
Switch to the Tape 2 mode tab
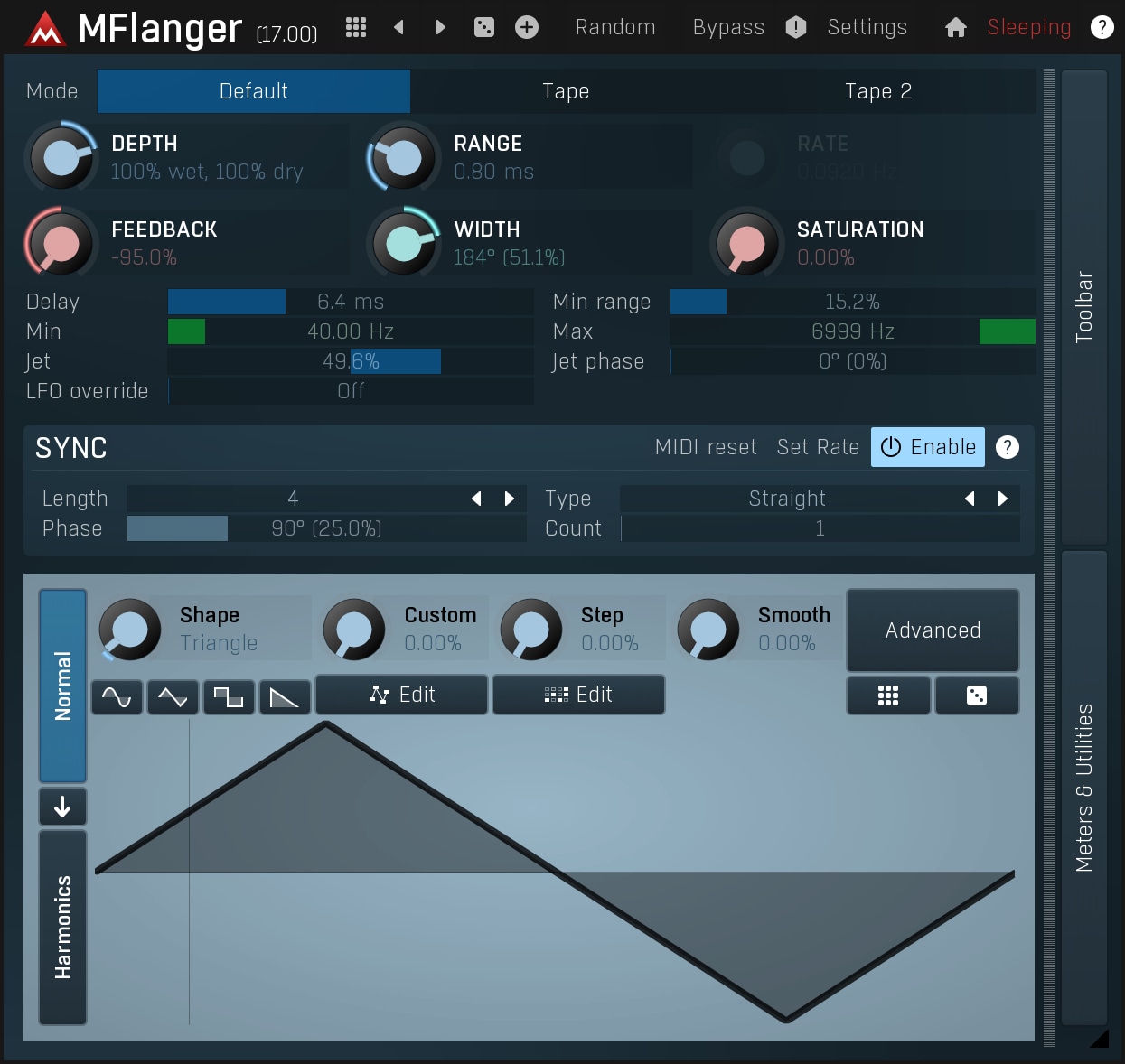click(877, 91)
